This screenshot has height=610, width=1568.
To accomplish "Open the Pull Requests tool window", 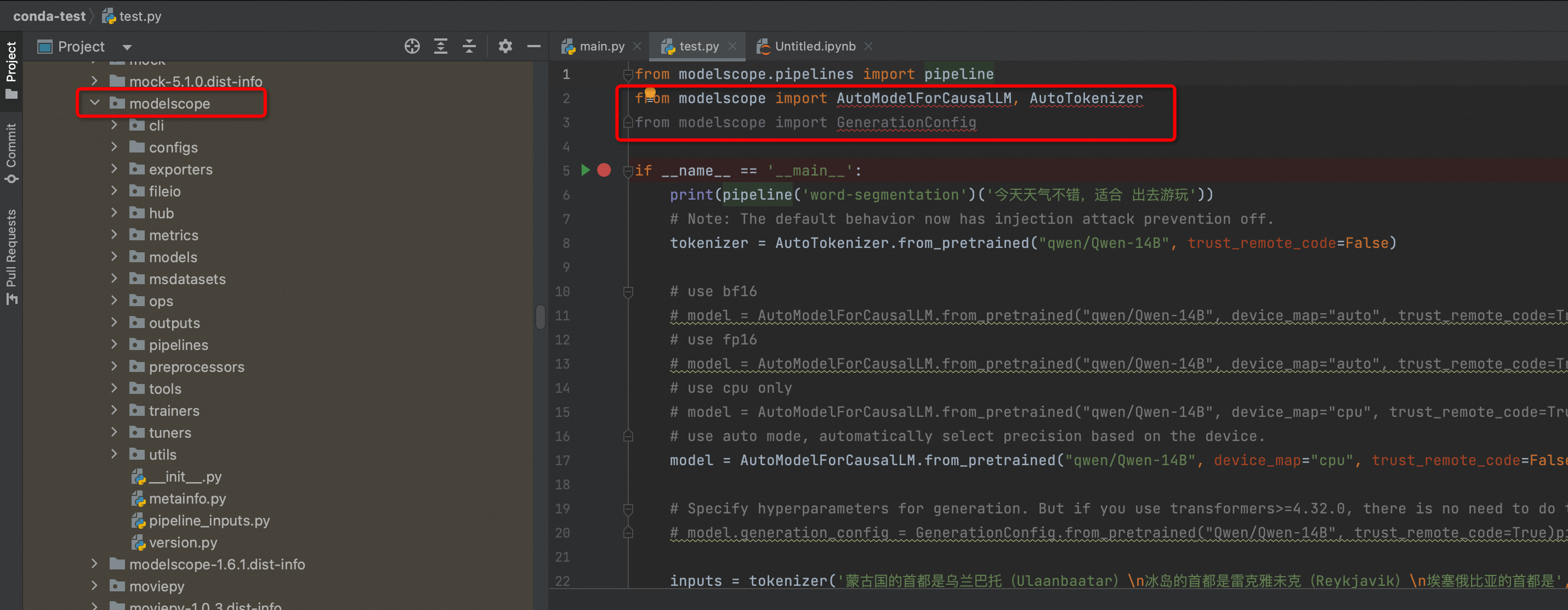I will click(11, 256).
